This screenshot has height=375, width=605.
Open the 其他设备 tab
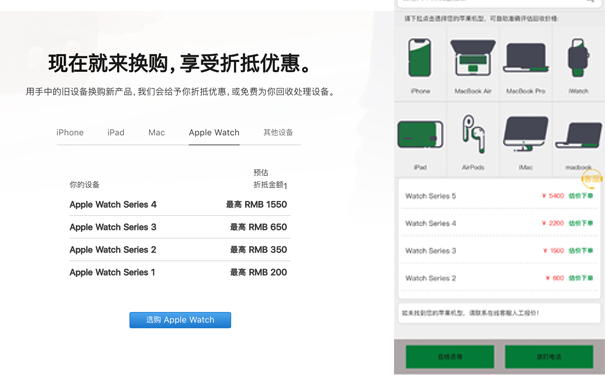pos(278,132)
